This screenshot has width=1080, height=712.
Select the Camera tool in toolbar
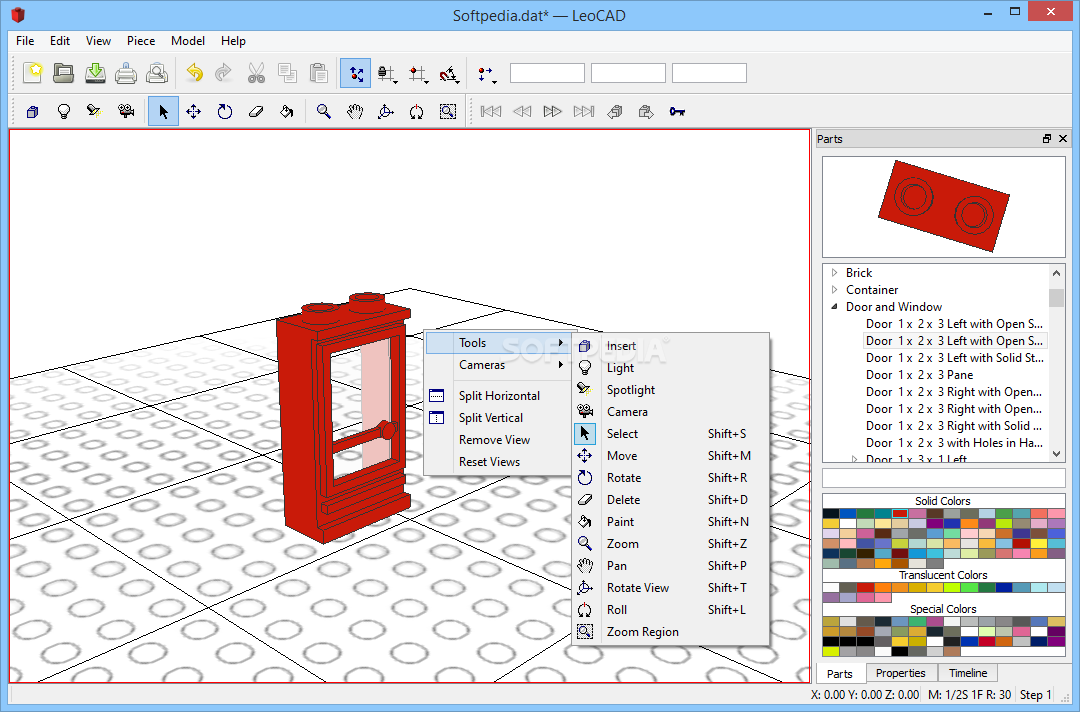125,112
